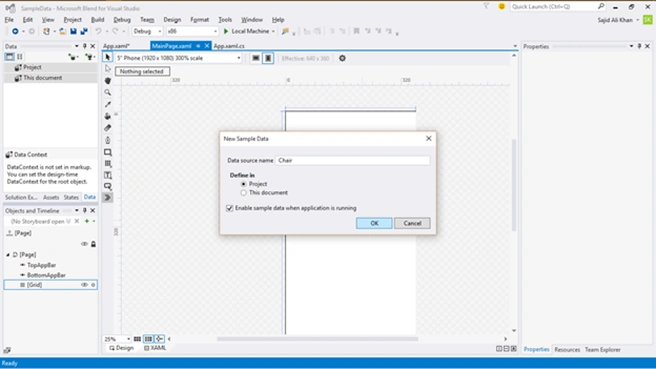This screenshot has height=369, width=656.
Task: Toggle snap grid display button
Action: [137, 339]
